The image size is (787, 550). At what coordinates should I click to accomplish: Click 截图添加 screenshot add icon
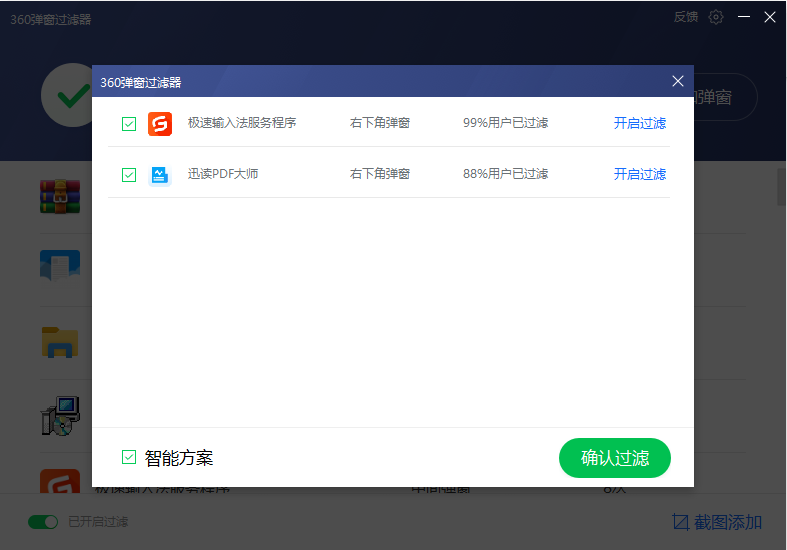click(x=681, y=522)
